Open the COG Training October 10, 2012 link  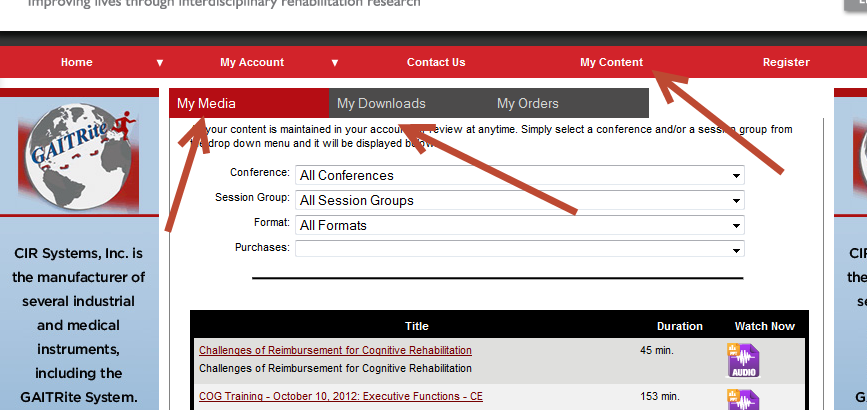340,396
